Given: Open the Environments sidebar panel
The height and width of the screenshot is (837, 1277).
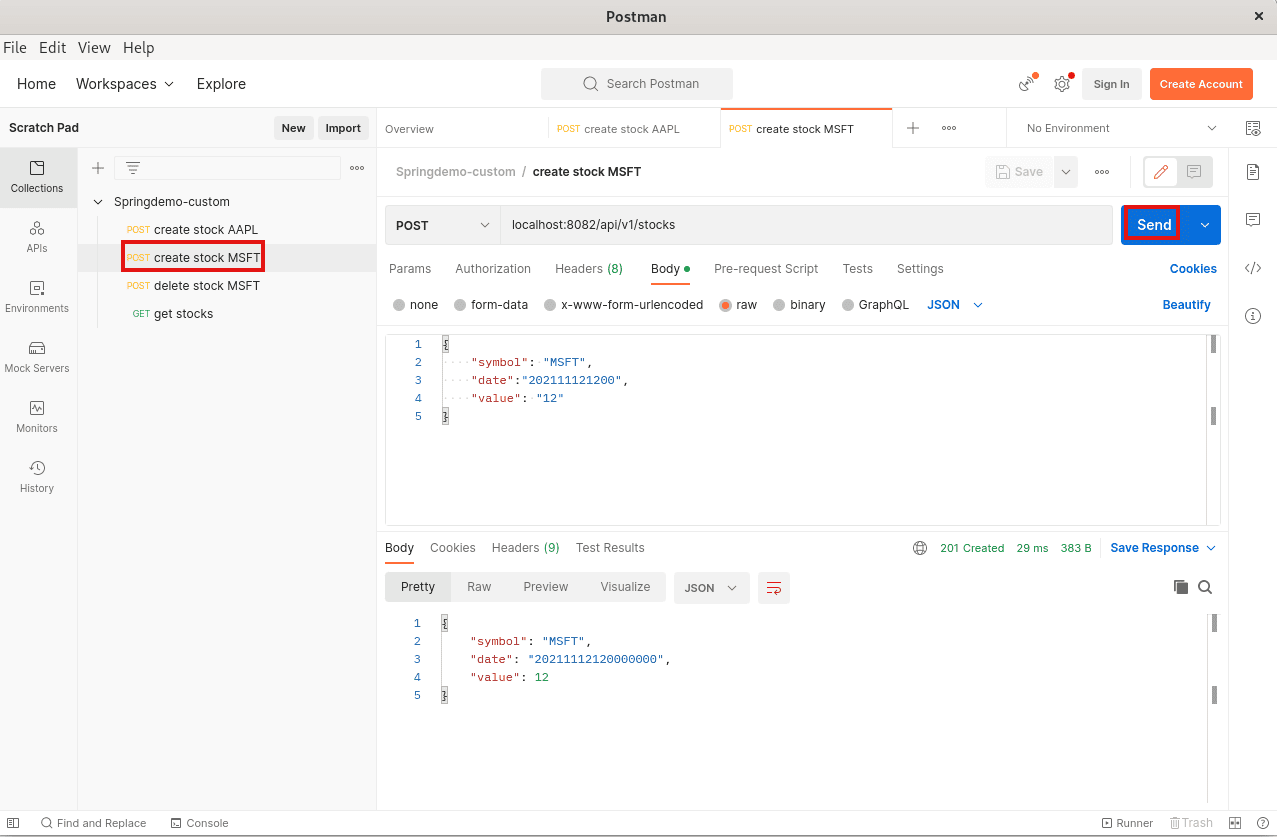Looking at the screenshot, I should (38, 297).
